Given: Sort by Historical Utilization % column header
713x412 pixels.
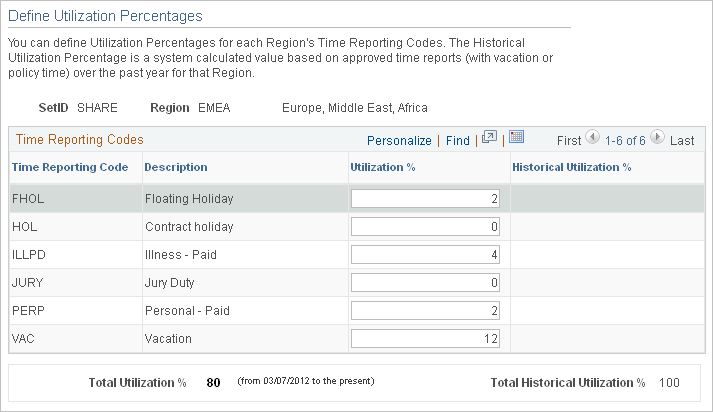Looking at the screenshot, I should tap(571, 167).
